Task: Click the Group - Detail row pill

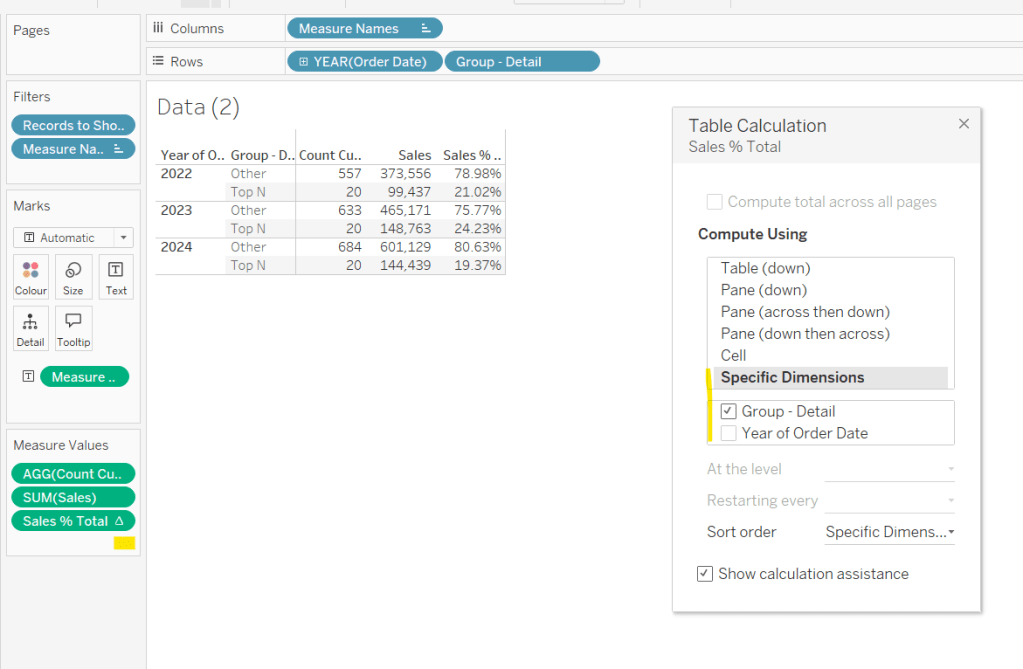Action: (521, 62)
